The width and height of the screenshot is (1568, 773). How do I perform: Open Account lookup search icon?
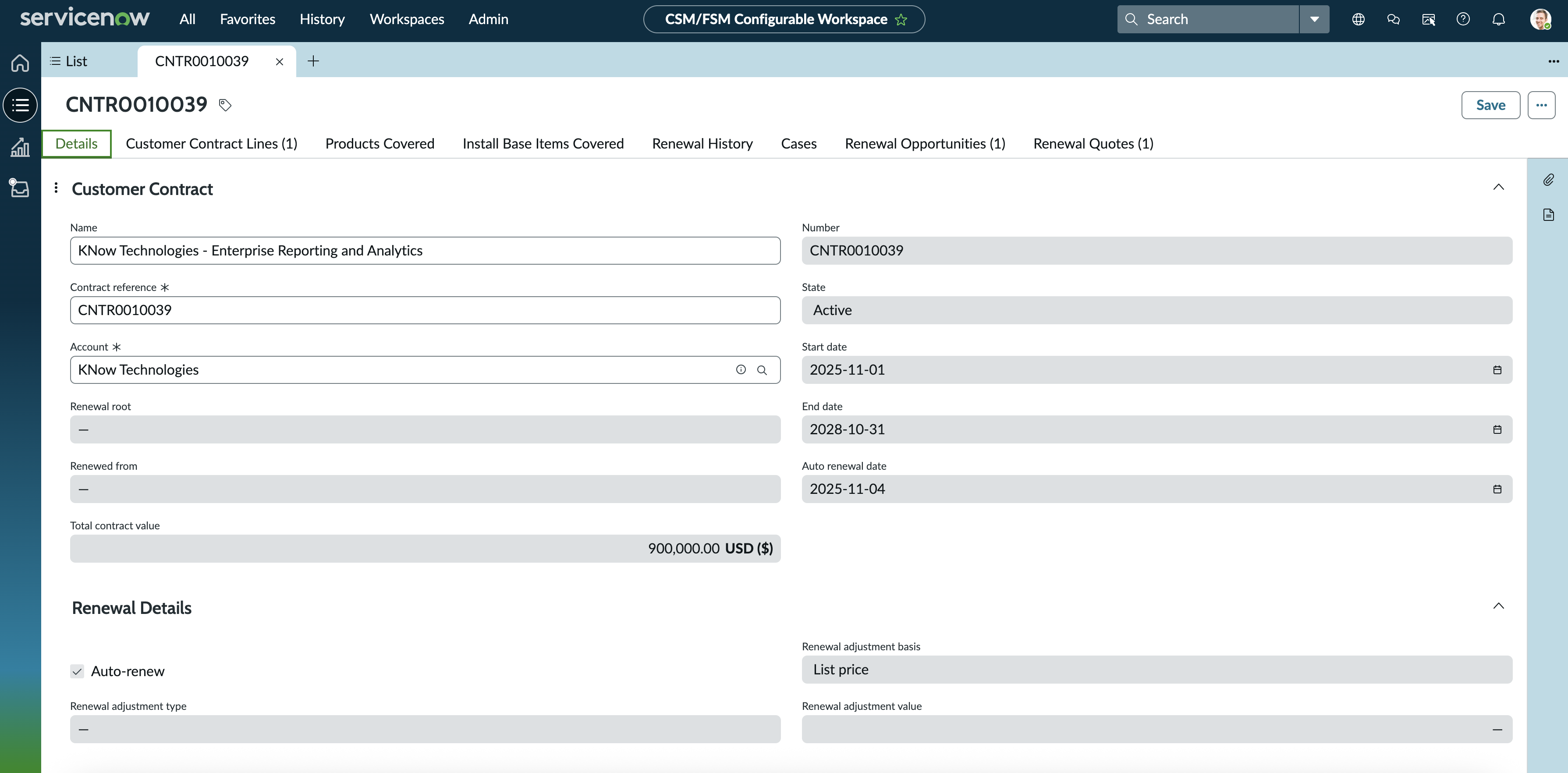pos(762,370)
